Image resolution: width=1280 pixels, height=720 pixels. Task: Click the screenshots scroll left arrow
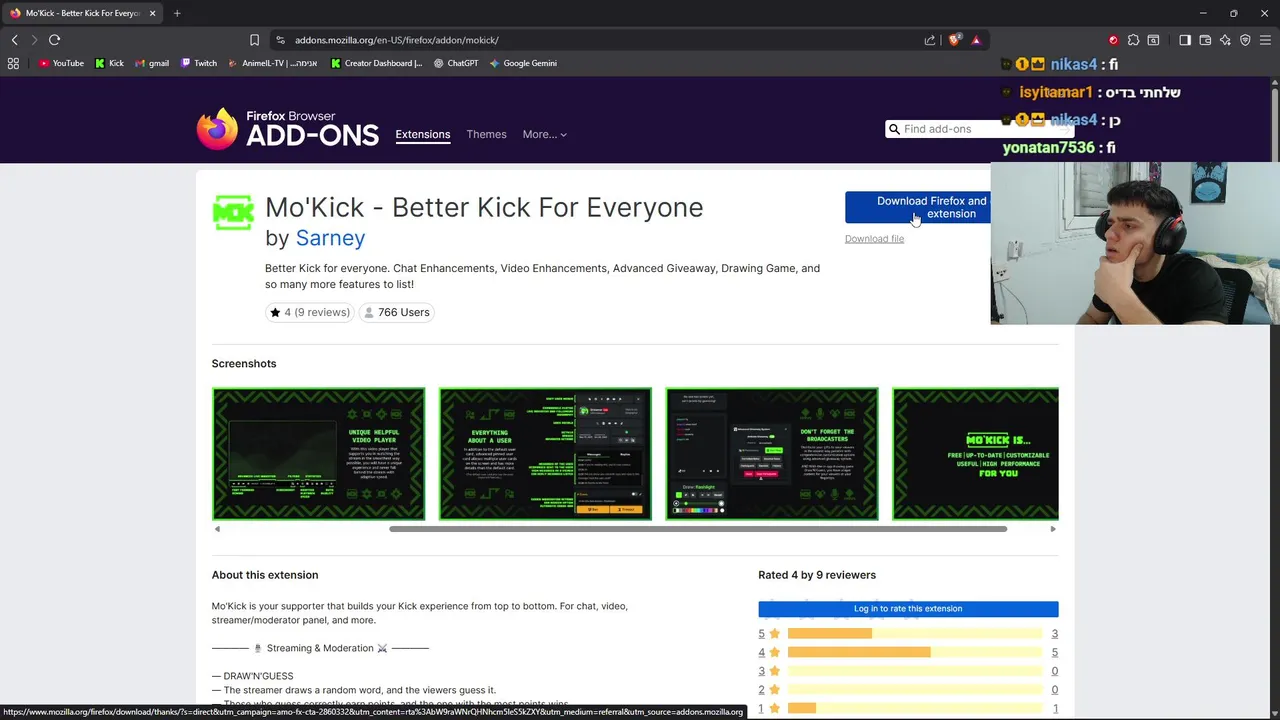217,529
